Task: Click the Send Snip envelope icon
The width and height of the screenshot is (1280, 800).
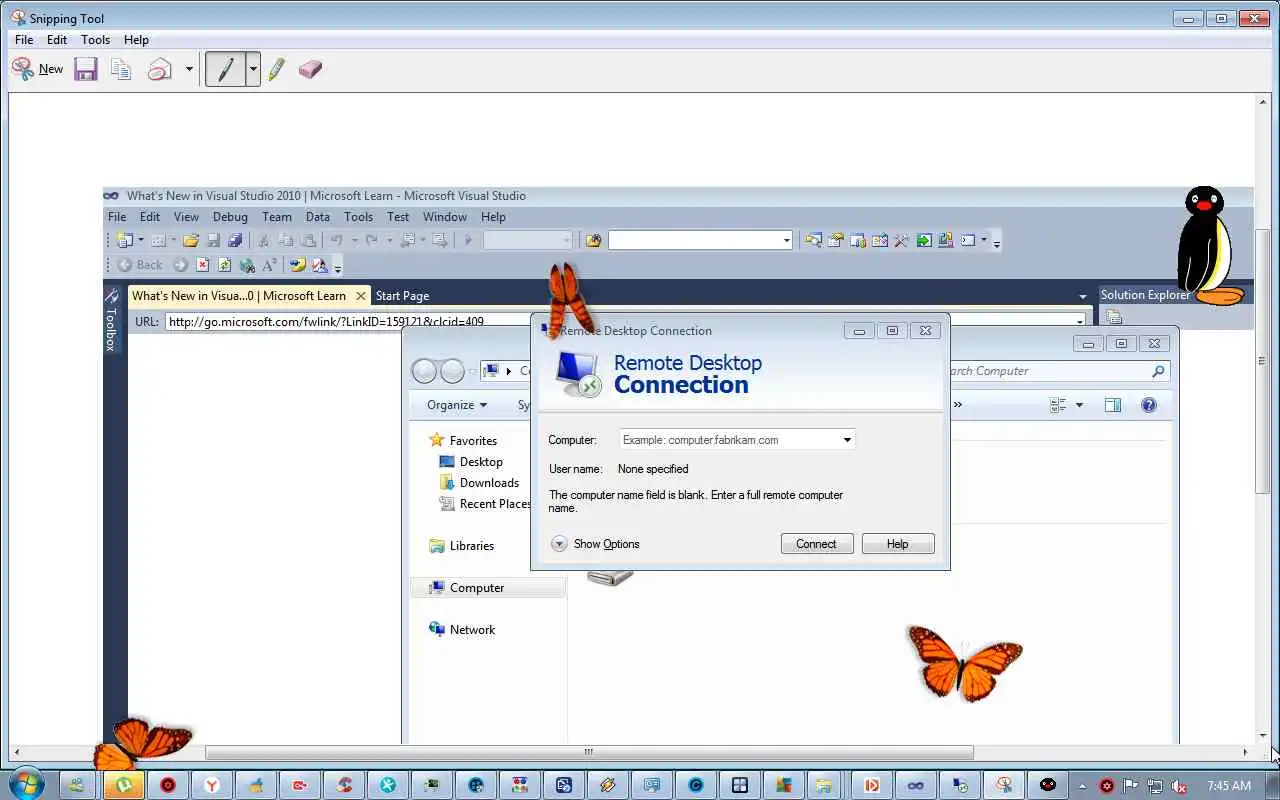Action: [160, 69]
